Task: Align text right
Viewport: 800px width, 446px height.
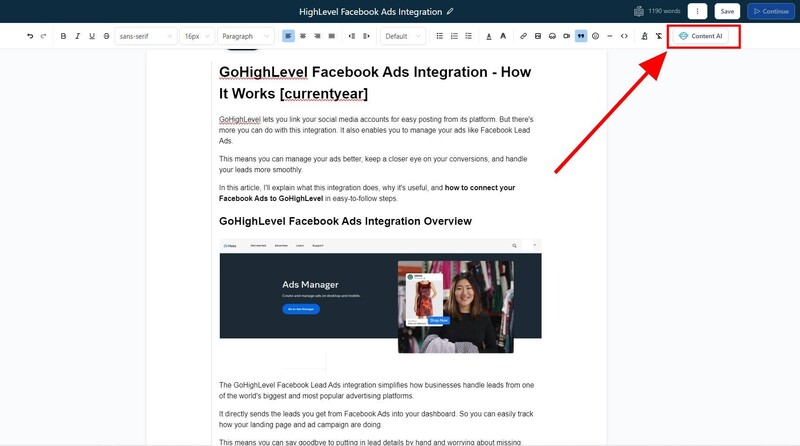Action: [x=317, y=36]
